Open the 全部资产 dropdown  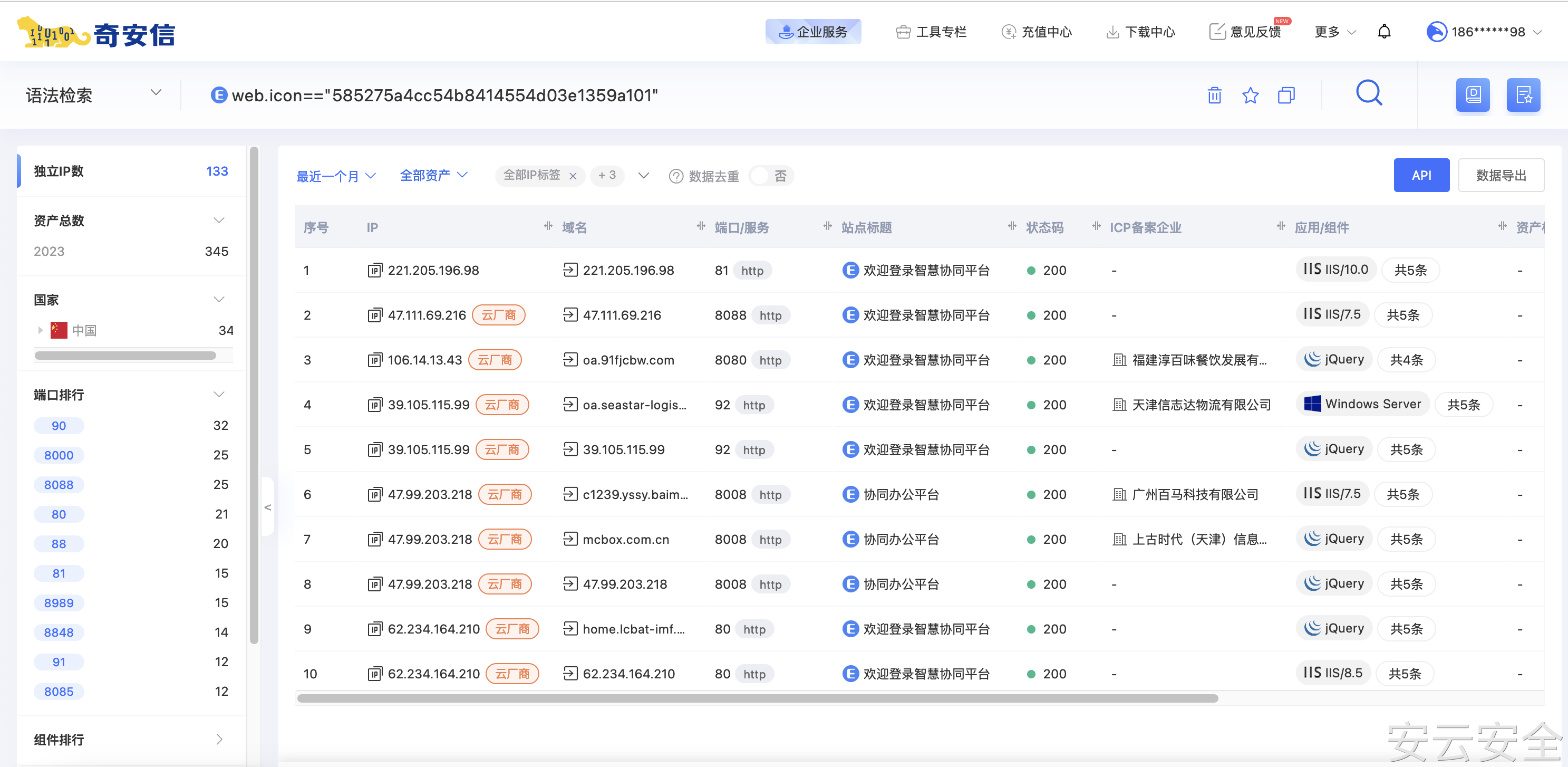click(x=433, y=176)
